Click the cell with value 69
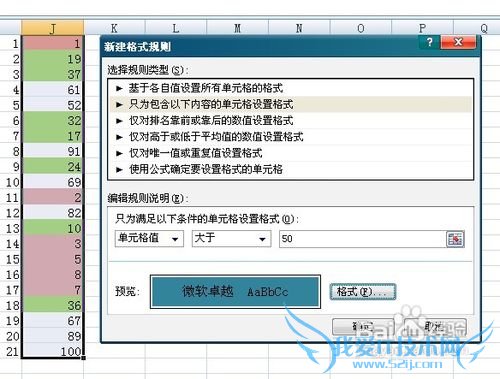The height and width of the screenshot is (379, 500). coord(53,182)
